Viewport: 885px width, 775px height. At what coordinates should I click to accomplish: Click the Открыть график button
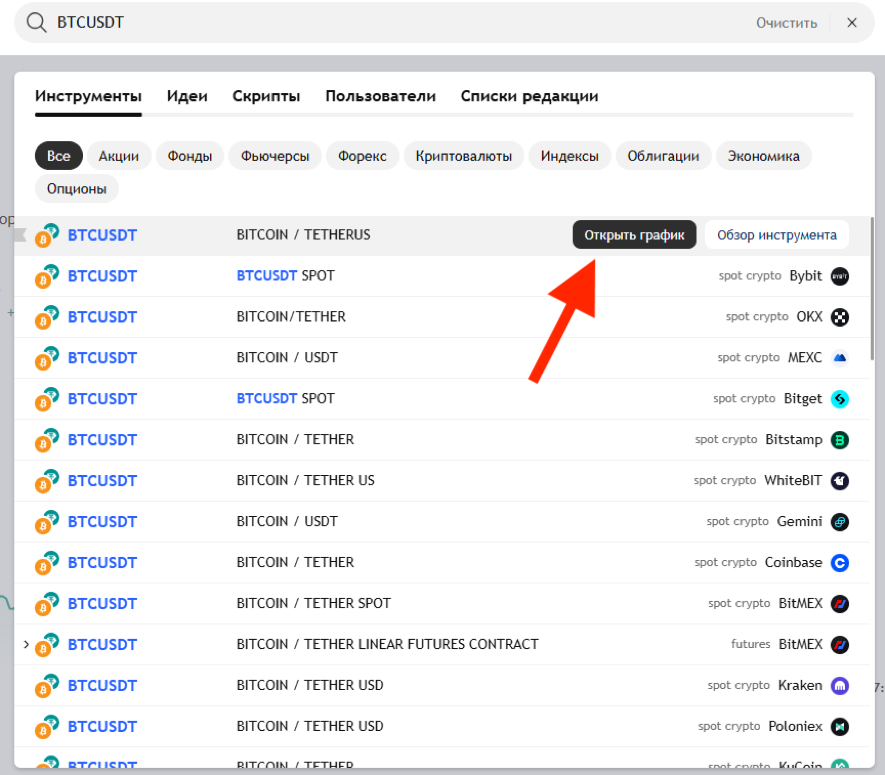(x=634, y=235)
